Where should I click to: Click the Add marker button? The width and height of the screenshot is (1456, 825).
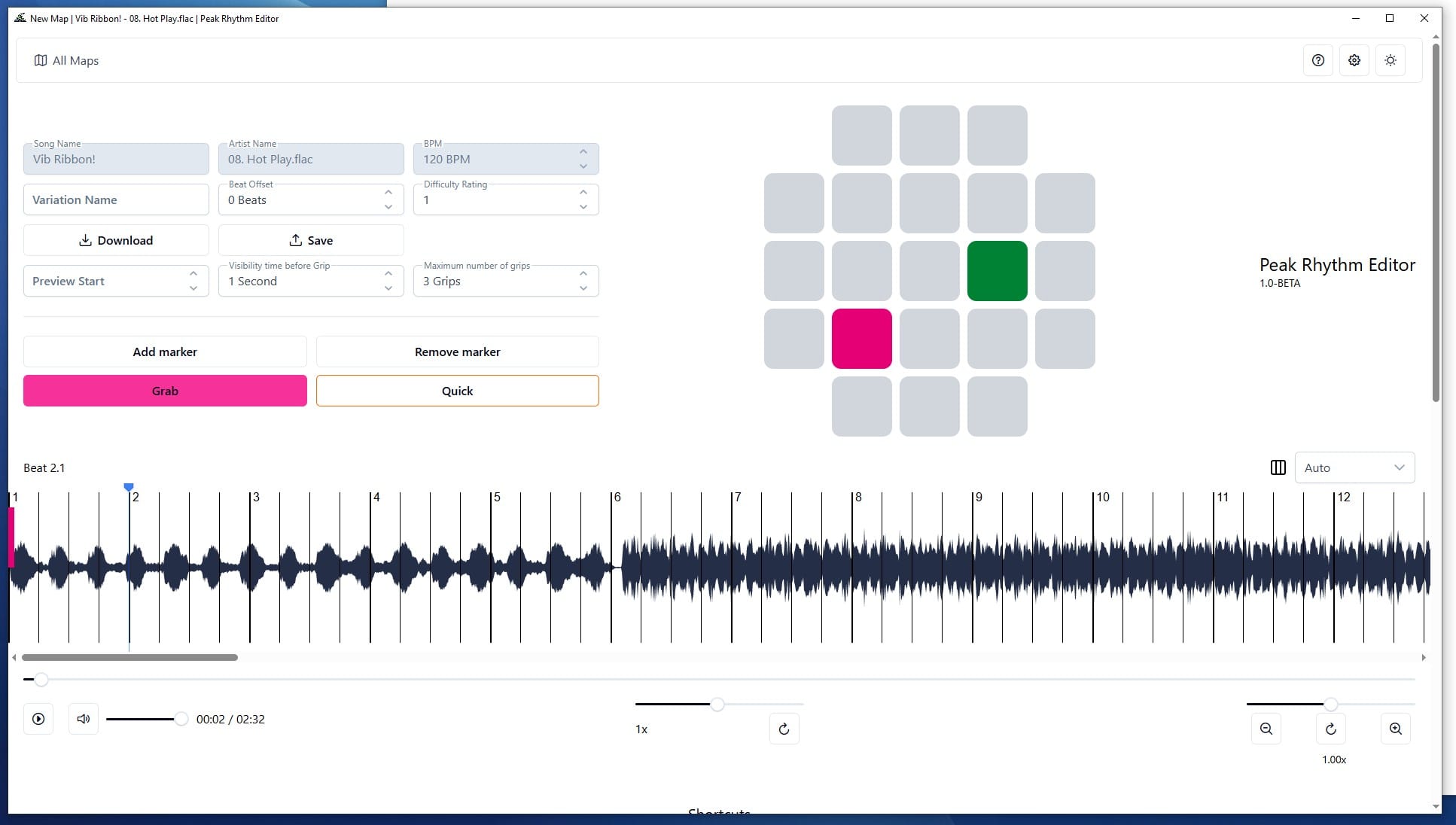[165, 352]
